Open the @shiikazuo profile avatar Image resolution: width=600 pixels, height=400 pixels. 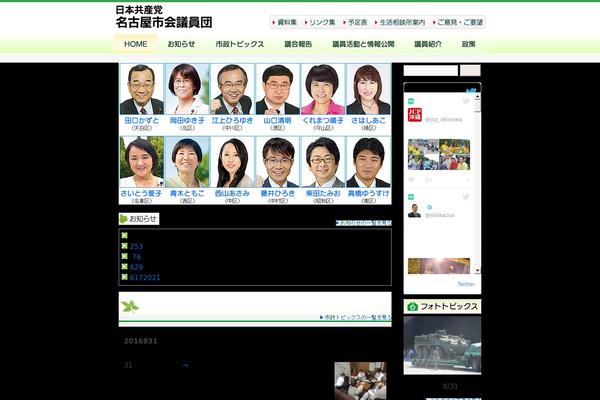(x=414, y=211)
